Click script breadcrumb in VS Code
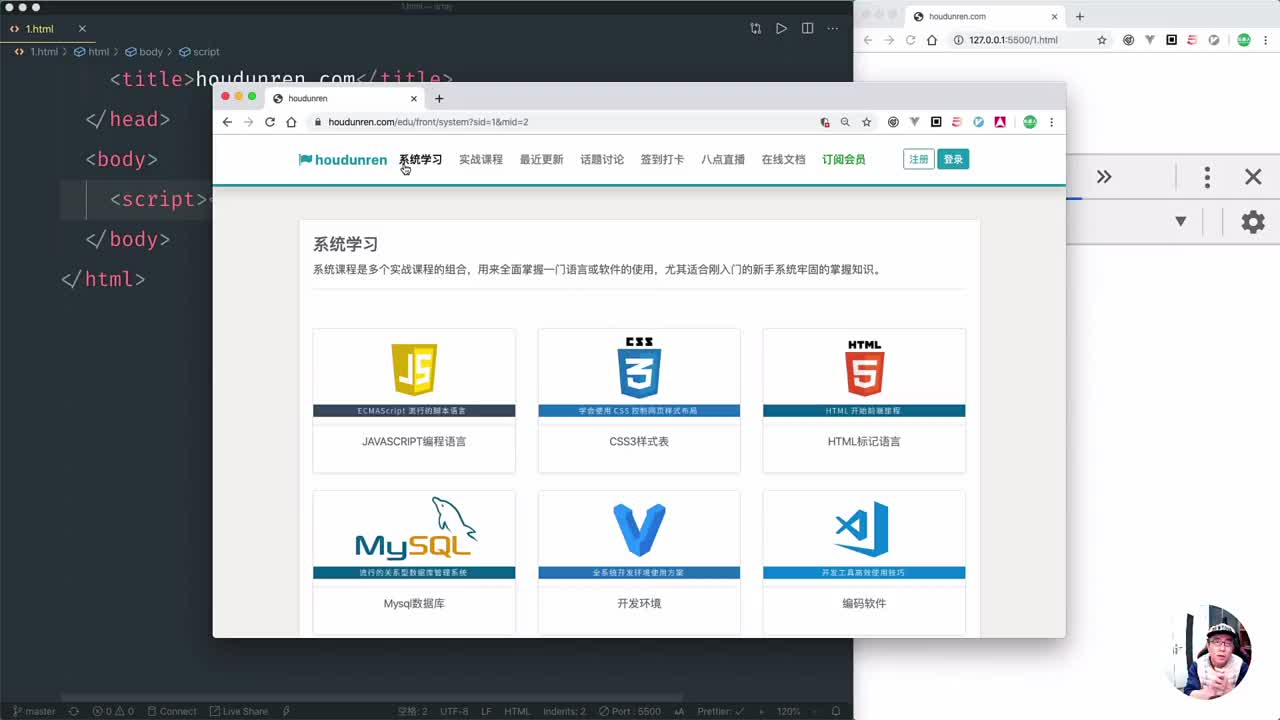 point(199,52)
